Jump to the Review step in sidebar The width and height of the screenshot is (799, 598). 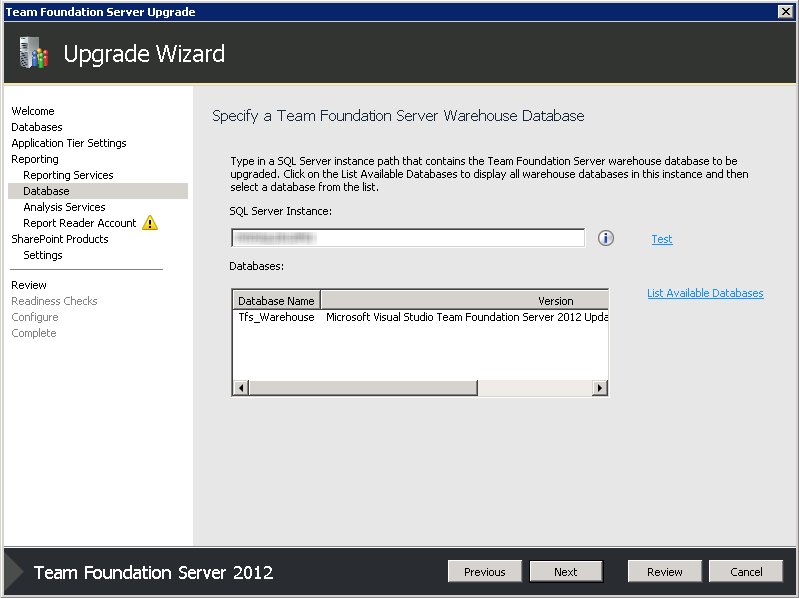[29, 285]
